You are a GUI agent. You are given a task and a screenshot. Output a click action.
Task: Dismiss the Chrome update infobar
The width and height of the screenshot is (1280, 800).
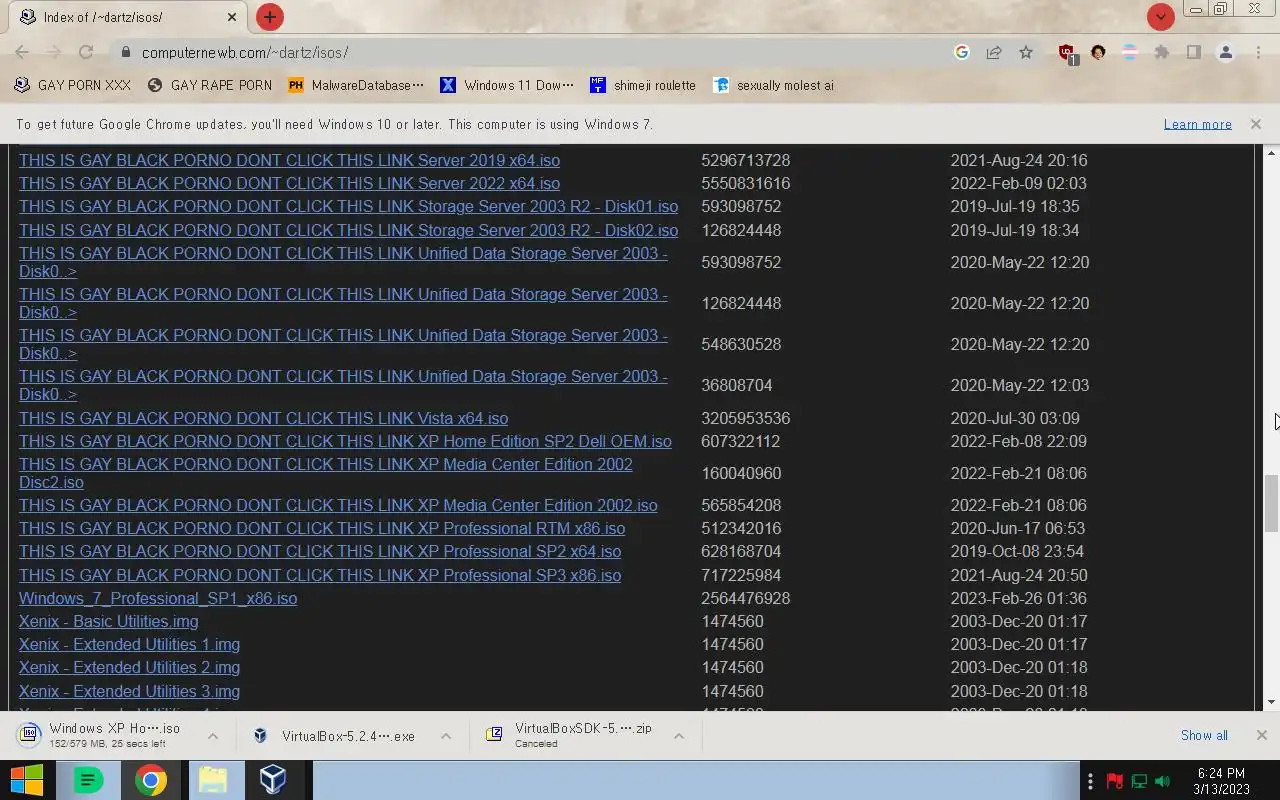tap(1255, 124)
